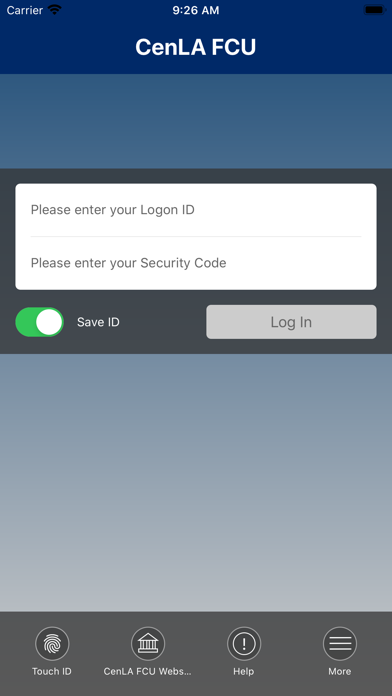The height and width of the screenshot is (696, 392).
Task: Tap the Wi-Fi signal icon in status bar
Action: pos(55,10)
